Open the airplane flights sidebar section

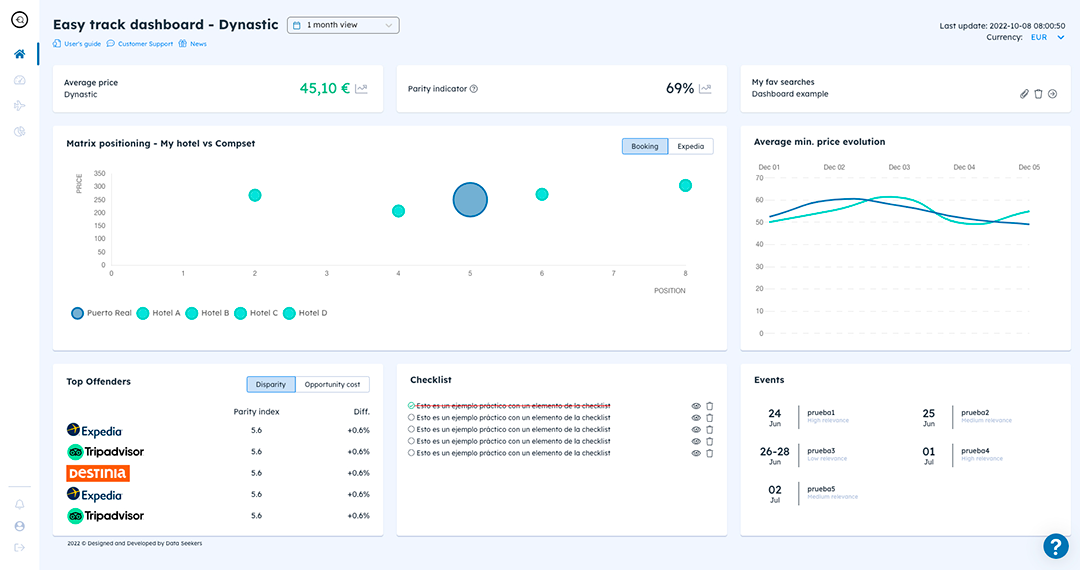19,105
